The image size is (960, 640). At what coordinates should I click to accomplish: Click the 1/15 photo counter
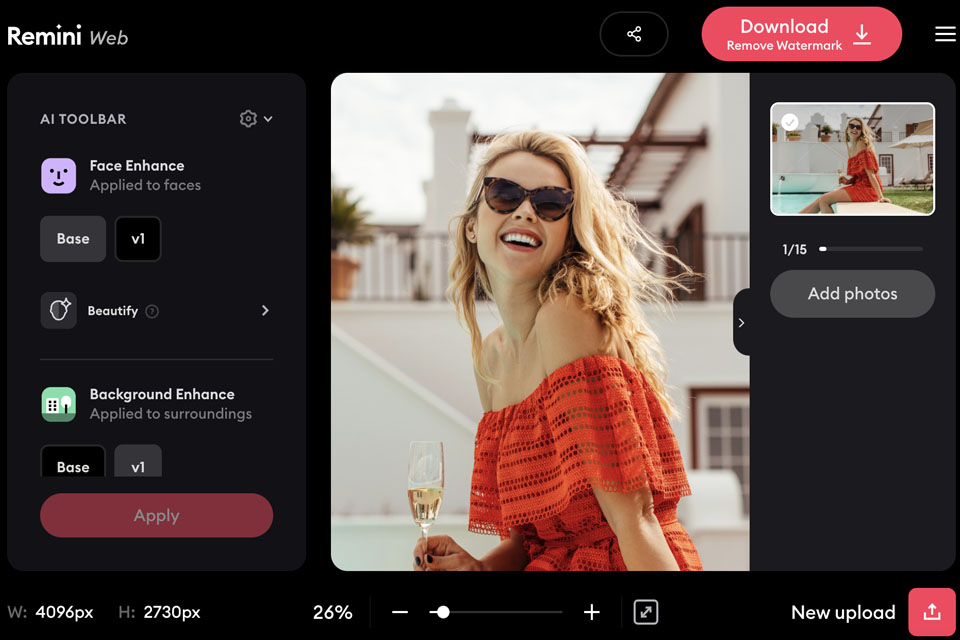point(795,249)
